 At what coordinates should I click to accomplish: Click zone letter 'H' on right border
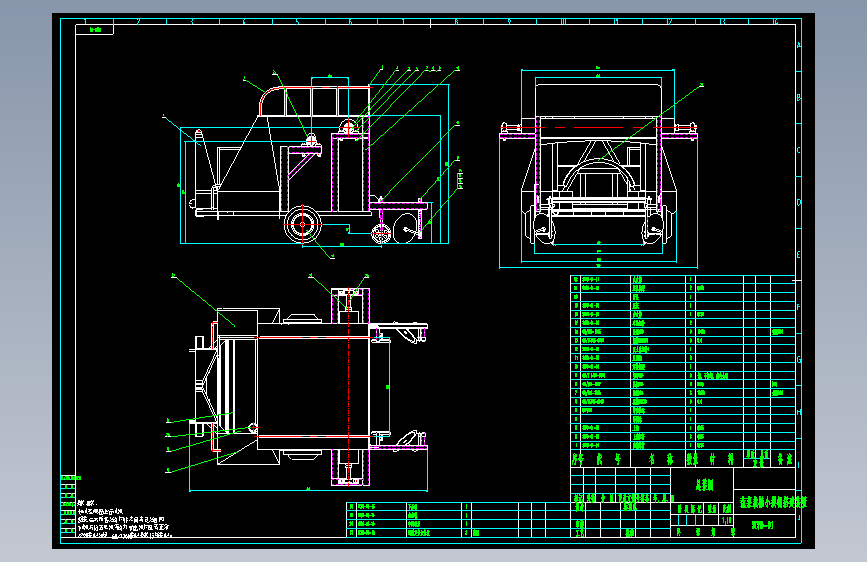pos(798,412)
